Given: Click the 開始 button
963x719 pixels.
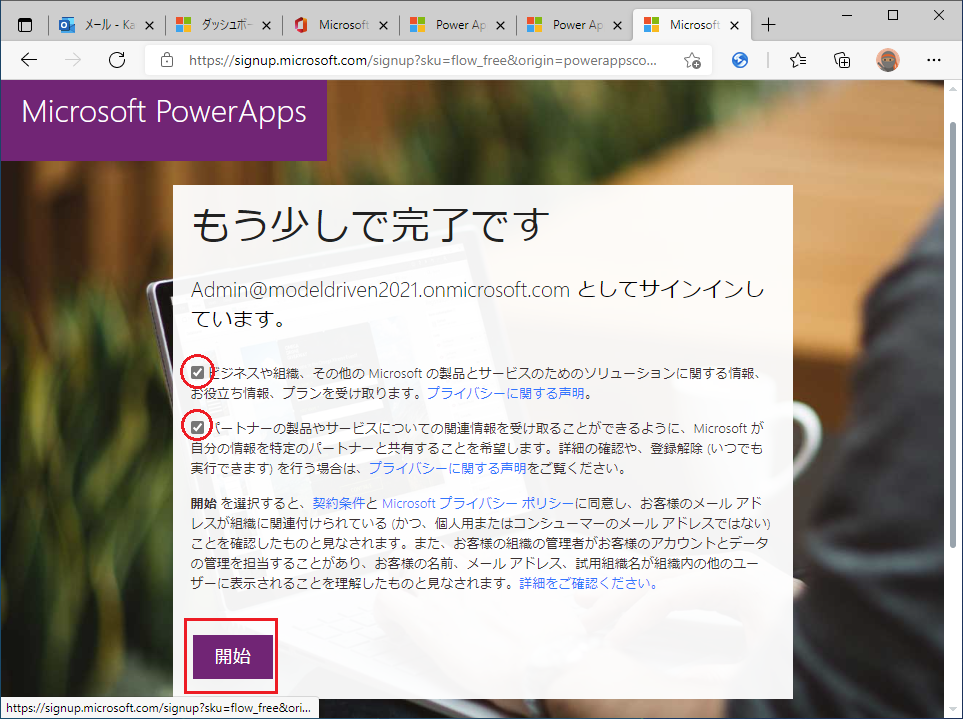Looking at the screenshot, I should (233, 656).
